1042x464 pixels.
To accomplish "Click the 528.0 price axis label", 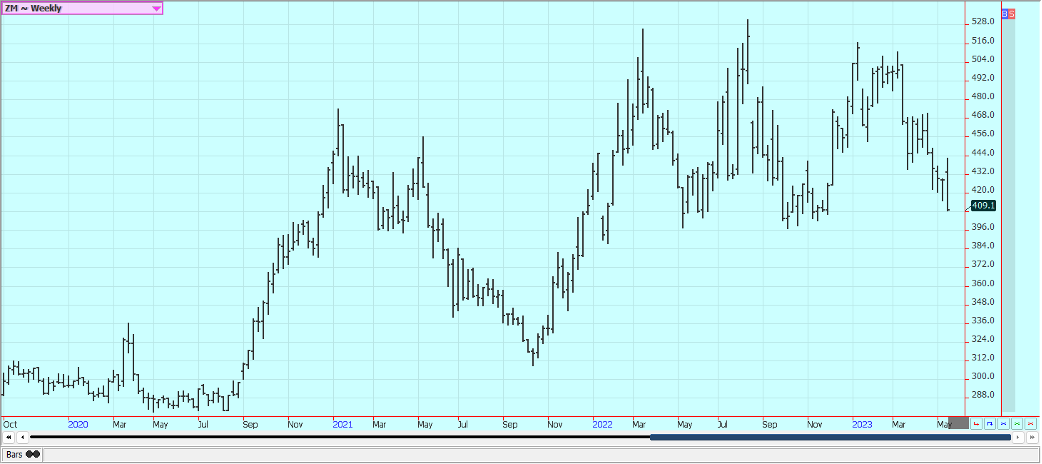I will pos(983,22).
